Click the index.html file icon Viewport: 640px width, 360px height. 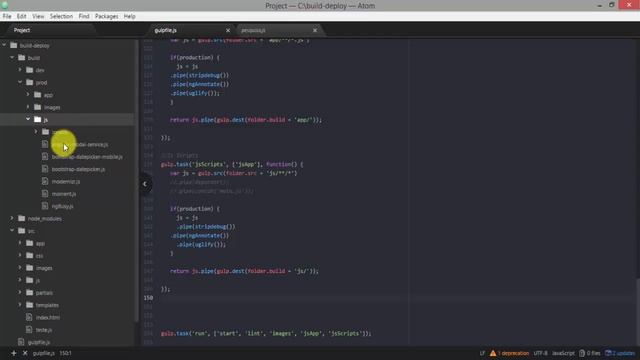pyautogui.click(x=29, y=317)
